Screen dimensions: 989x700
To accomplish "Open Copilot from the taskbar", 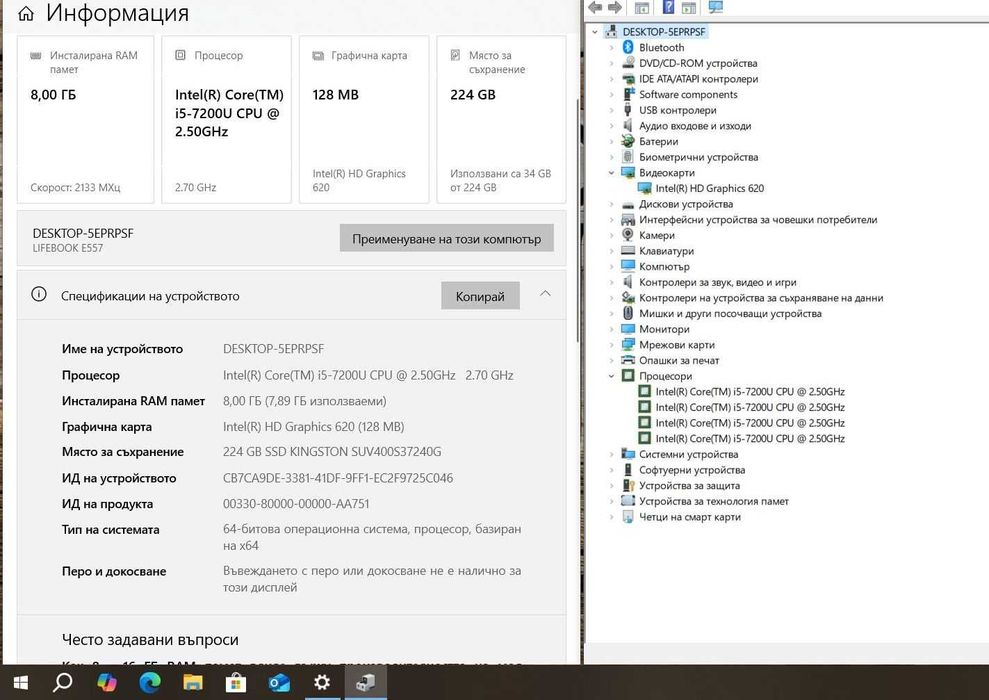I will (x=107, y=682).
